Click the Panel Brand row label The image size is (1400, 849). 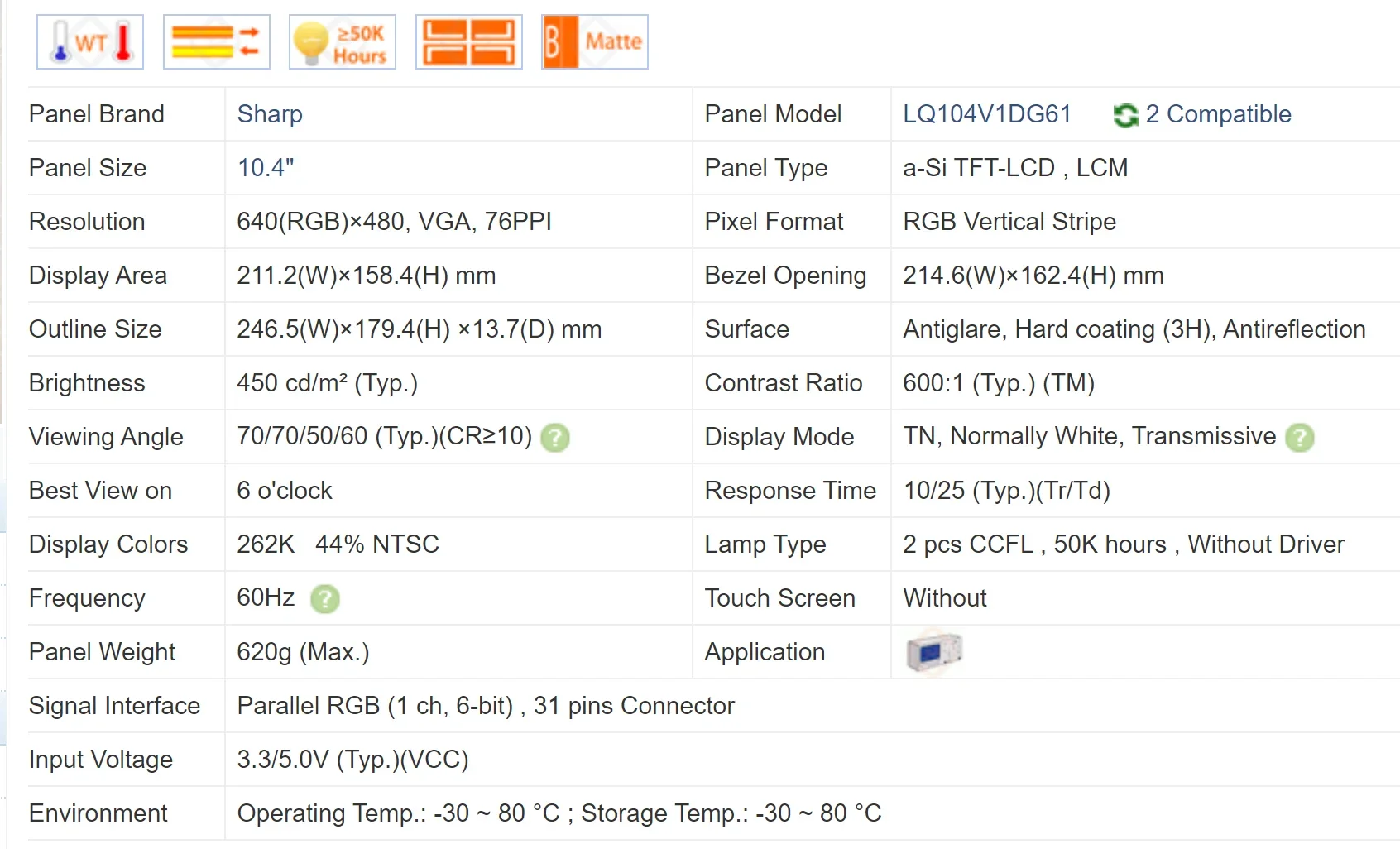[x=97, y=114]
